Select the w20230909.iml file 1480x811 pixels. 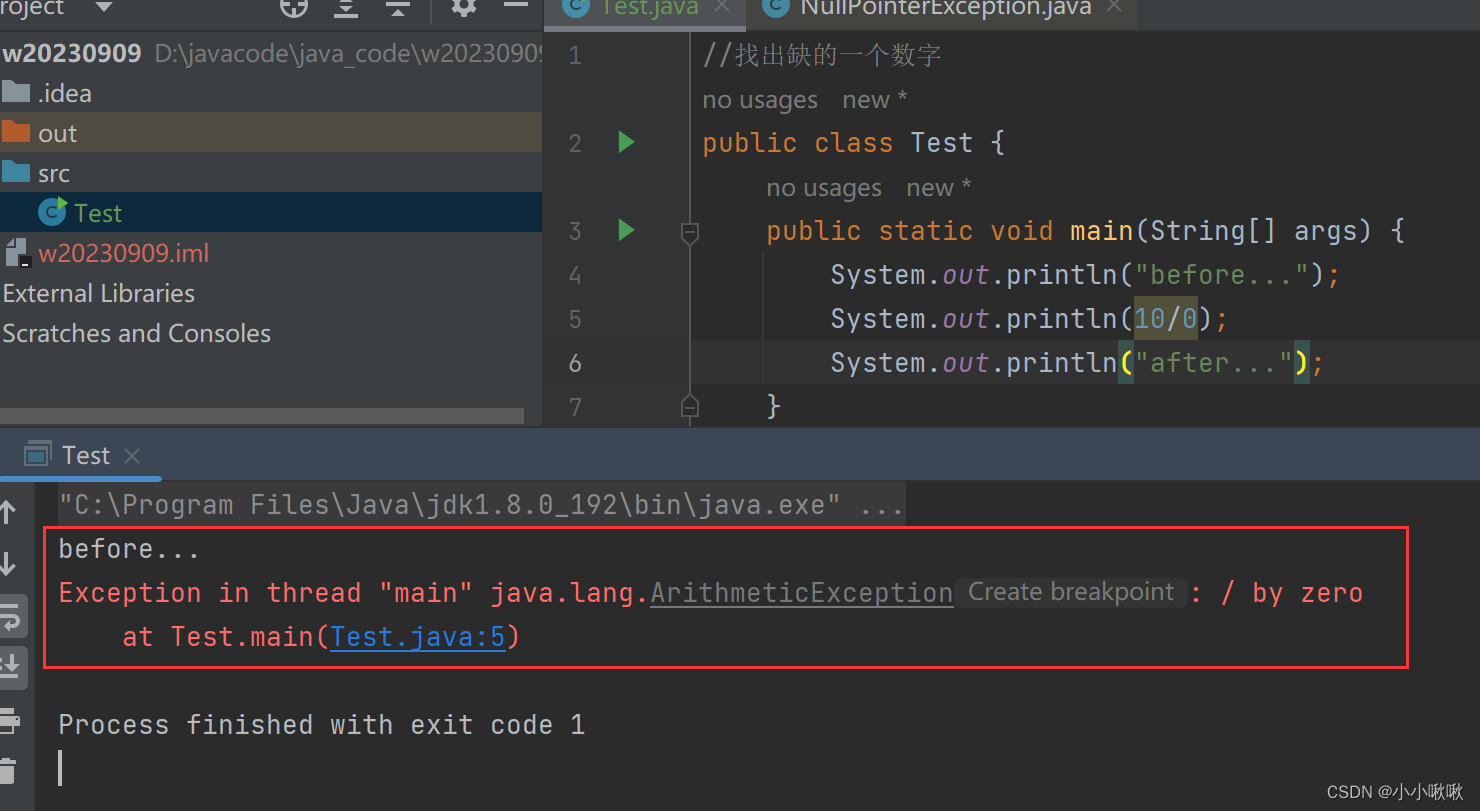point(271,253)
